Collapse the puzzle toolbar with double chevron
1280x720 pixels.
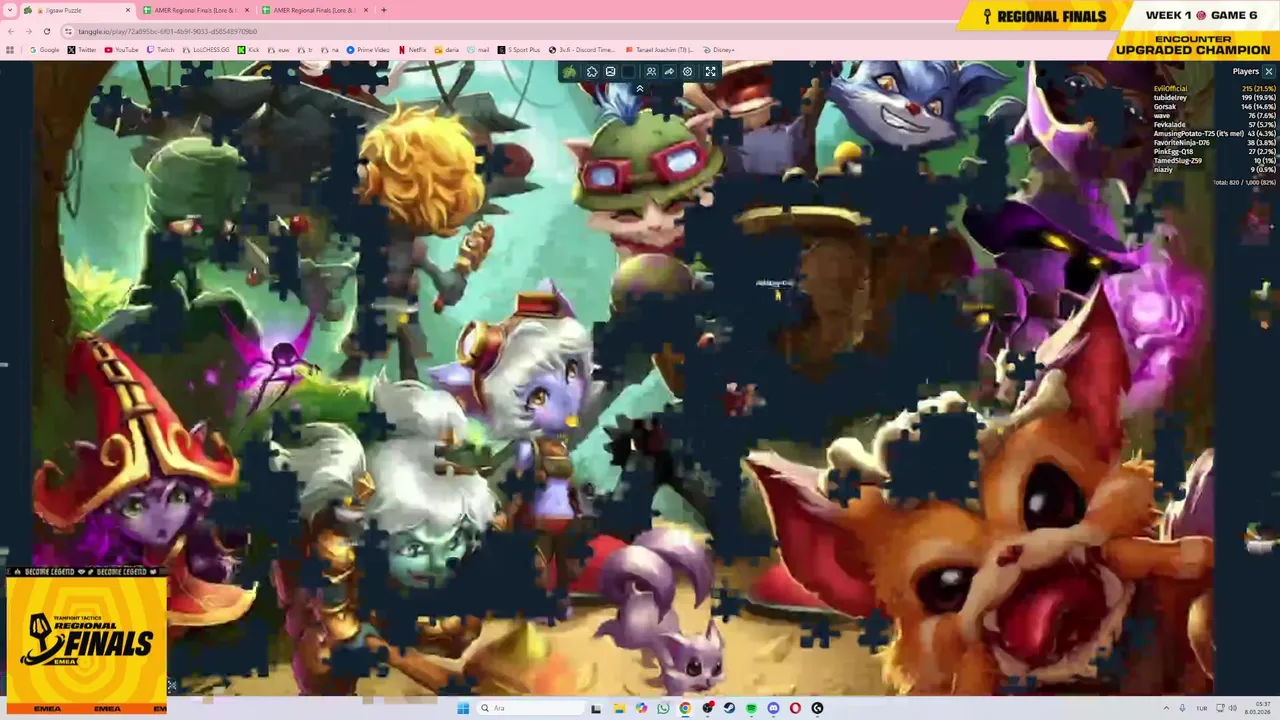[x=640, y=89]
